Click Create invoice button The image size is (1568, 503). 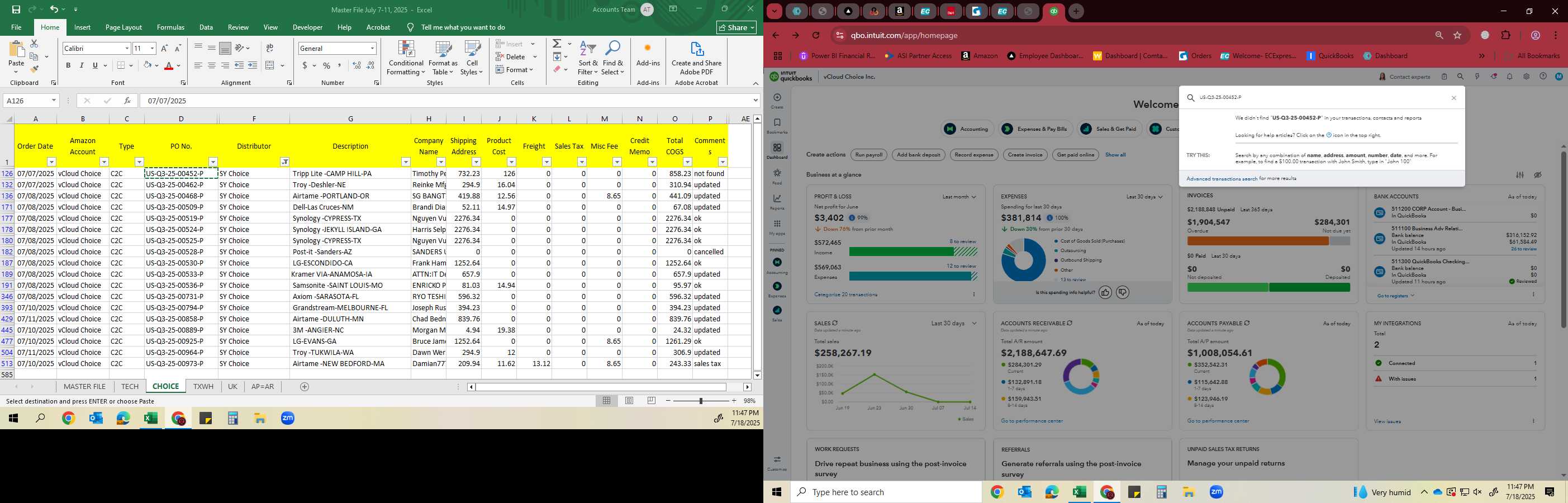pos(1025,155)
